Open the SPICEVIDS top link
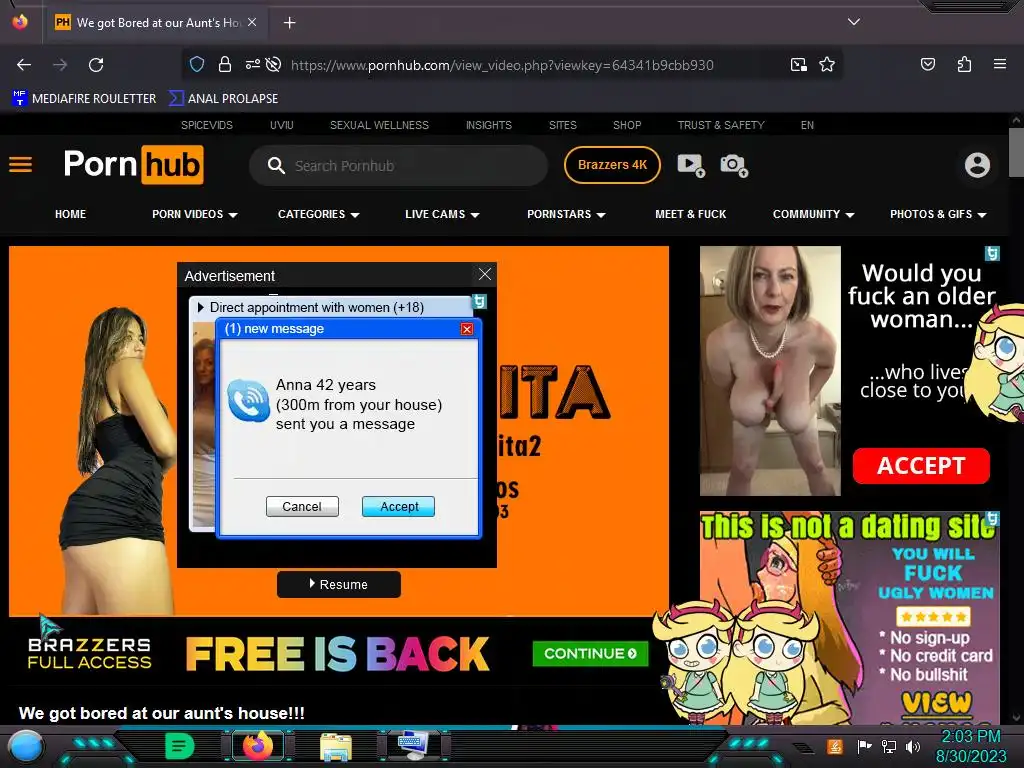Image resolution: width=1024 pixels, height=768 pixels. pos(206,125)
